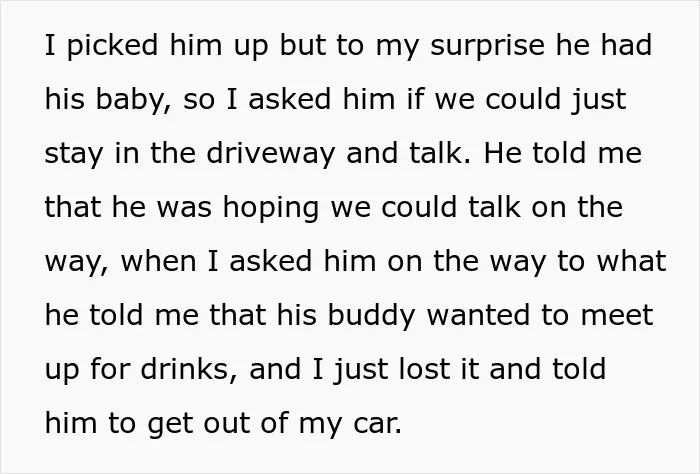Click the word 'picked' in the text

112,46
